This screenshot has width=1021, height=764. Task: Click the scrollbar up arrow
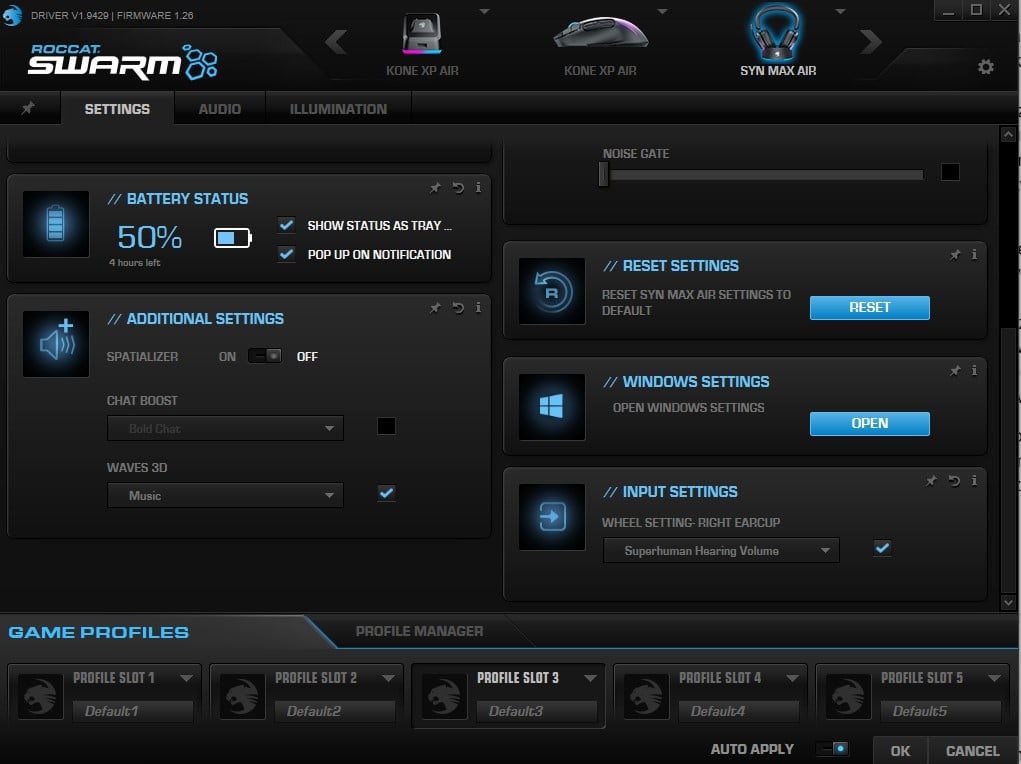coord(1008,135)
